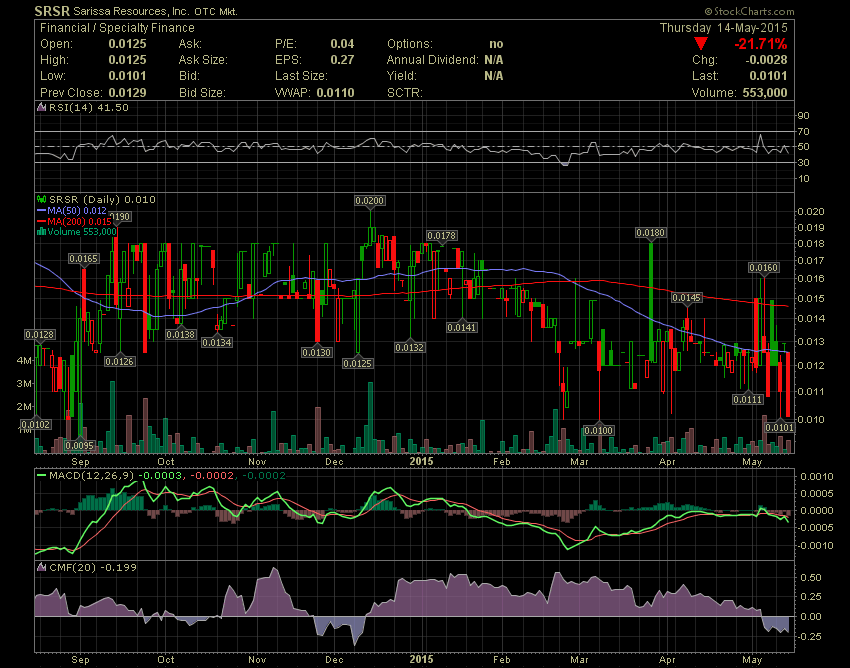Click the SCTR: label
Viewport: 850px width, 668px height.
pos(404,93)
